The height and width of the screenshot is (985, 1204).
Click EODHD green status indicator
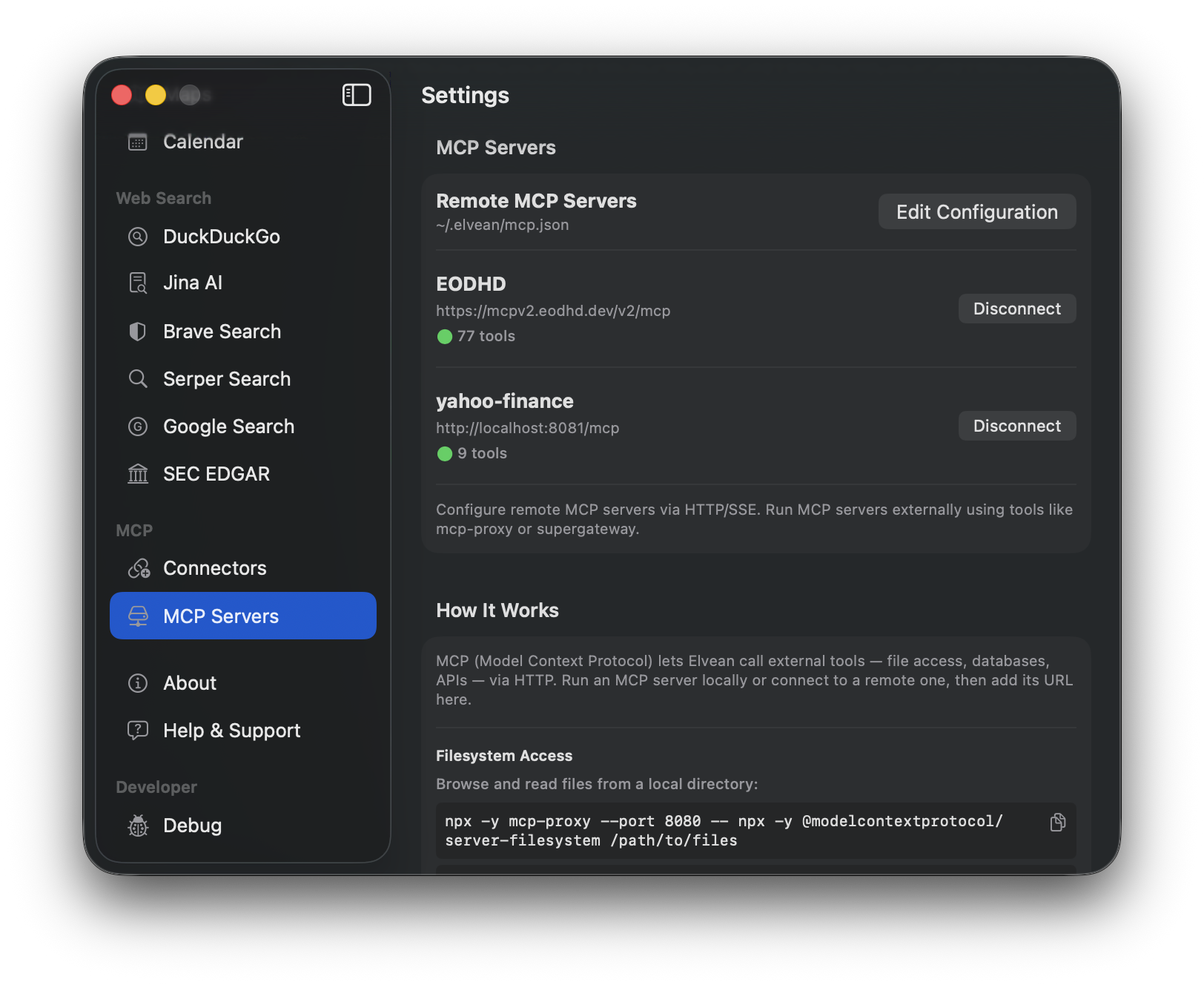(445, 337)
